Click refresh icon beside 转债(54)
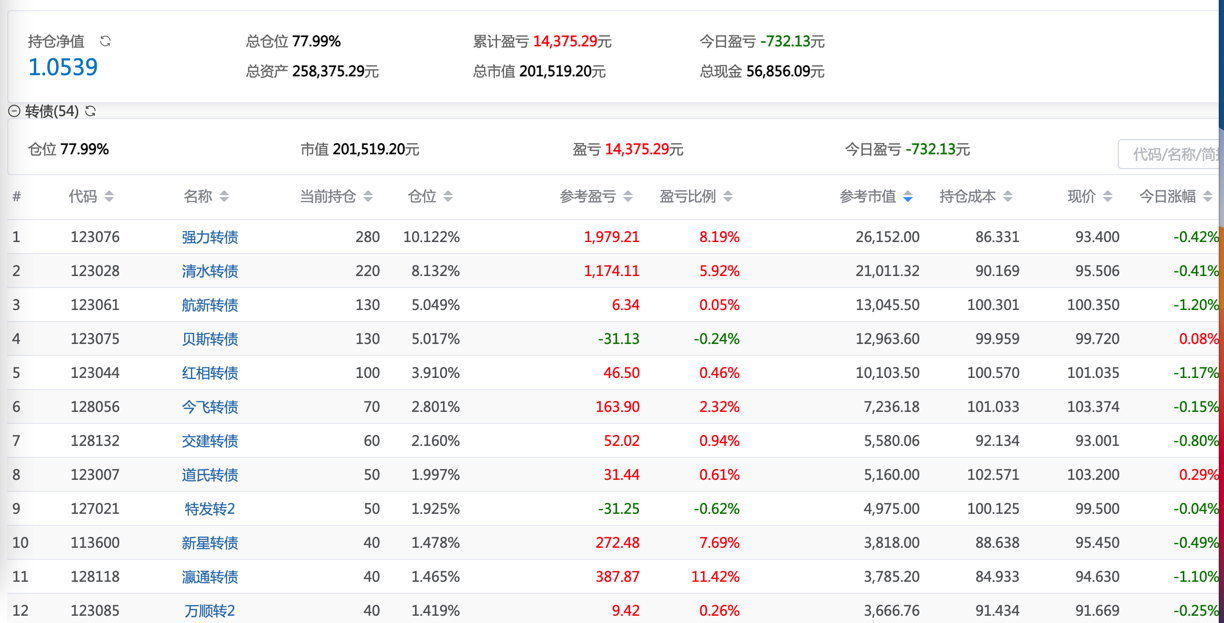The height and width of the screenshot is (623, 1224). click(x=91, y=111)
